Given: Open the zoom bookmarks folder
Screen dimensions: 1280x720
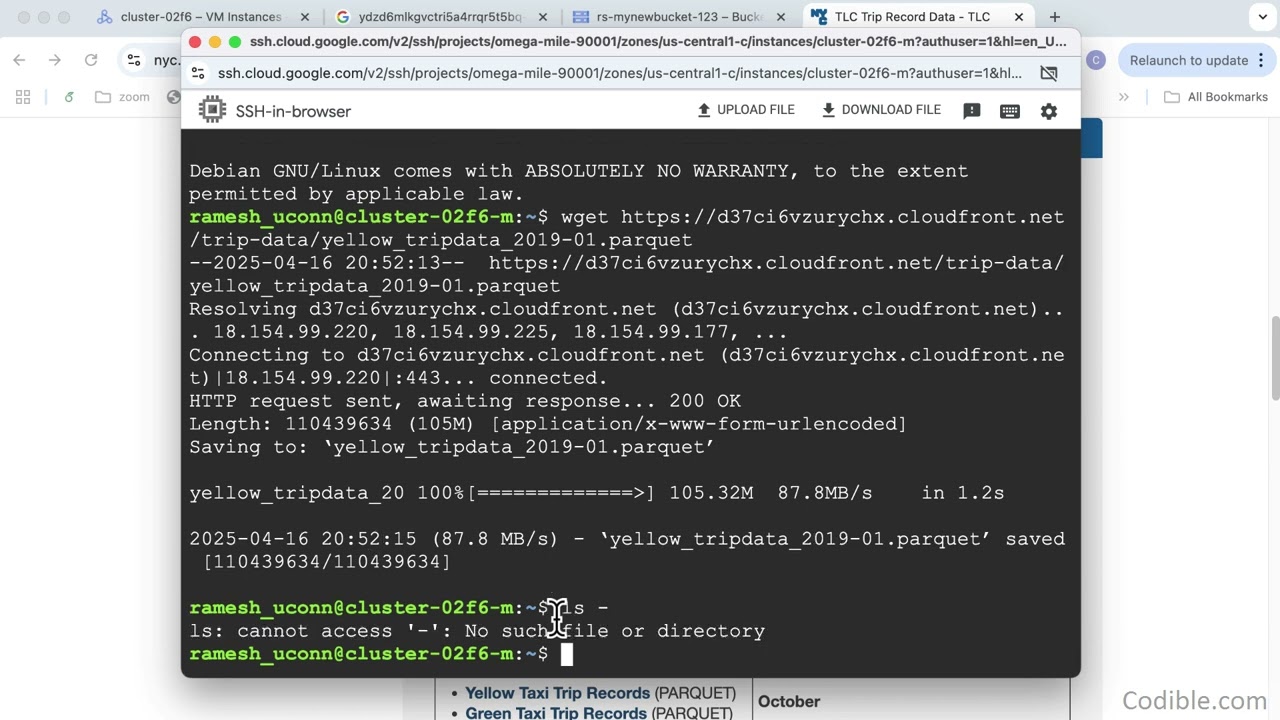Looking at the screenshot, I should [x=122, y=97].
